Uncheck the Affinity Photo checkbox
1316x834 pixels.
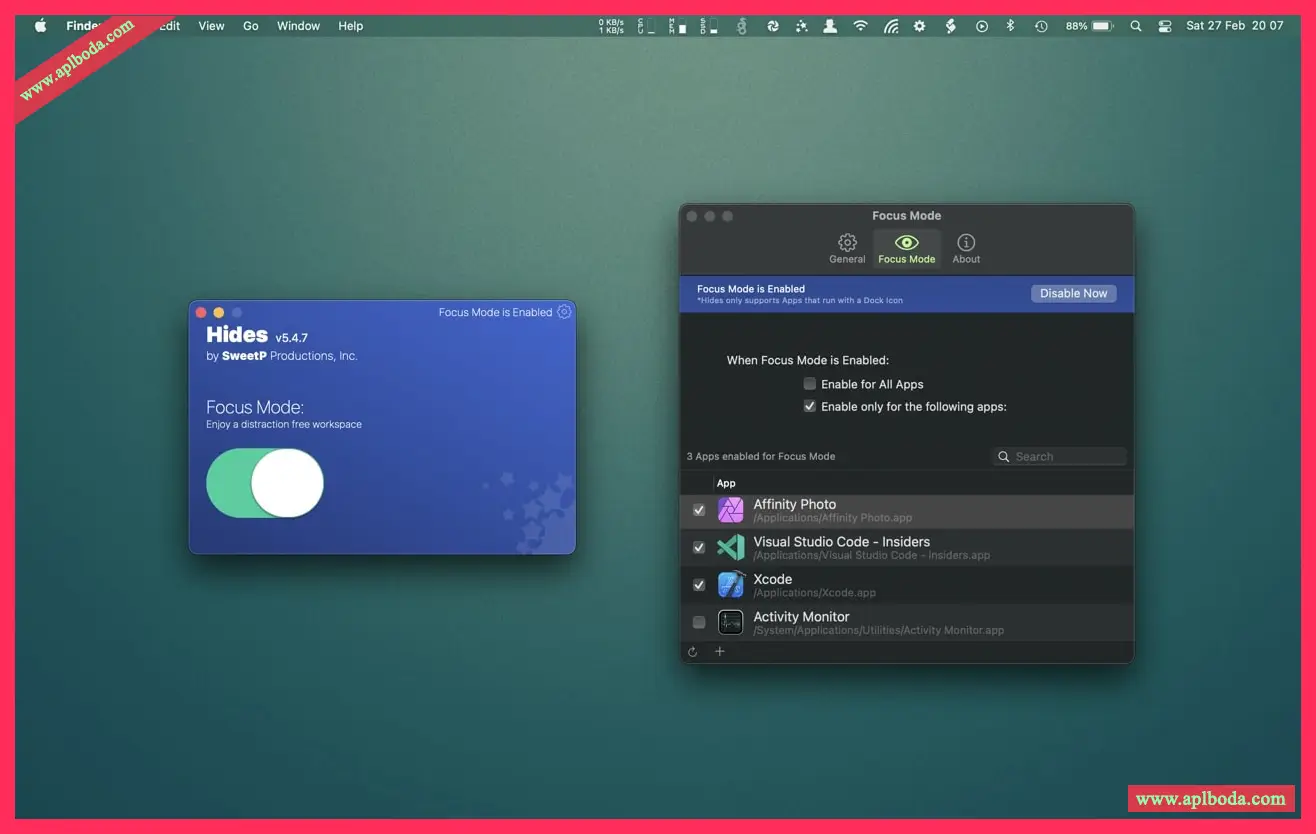pos(699,510)
